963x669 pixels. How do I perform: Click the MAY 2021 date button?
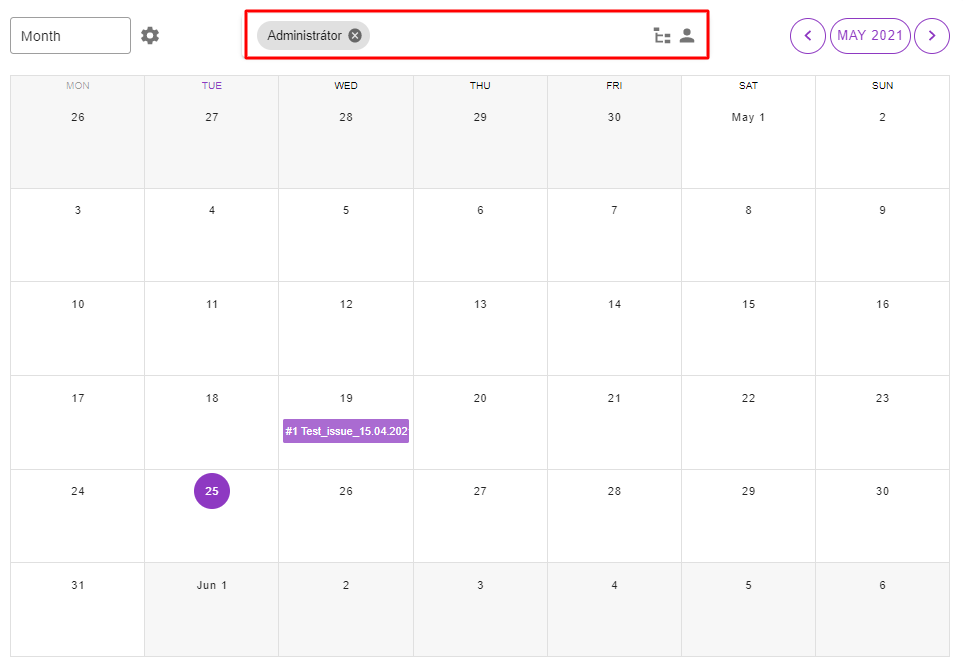[870, 36]
